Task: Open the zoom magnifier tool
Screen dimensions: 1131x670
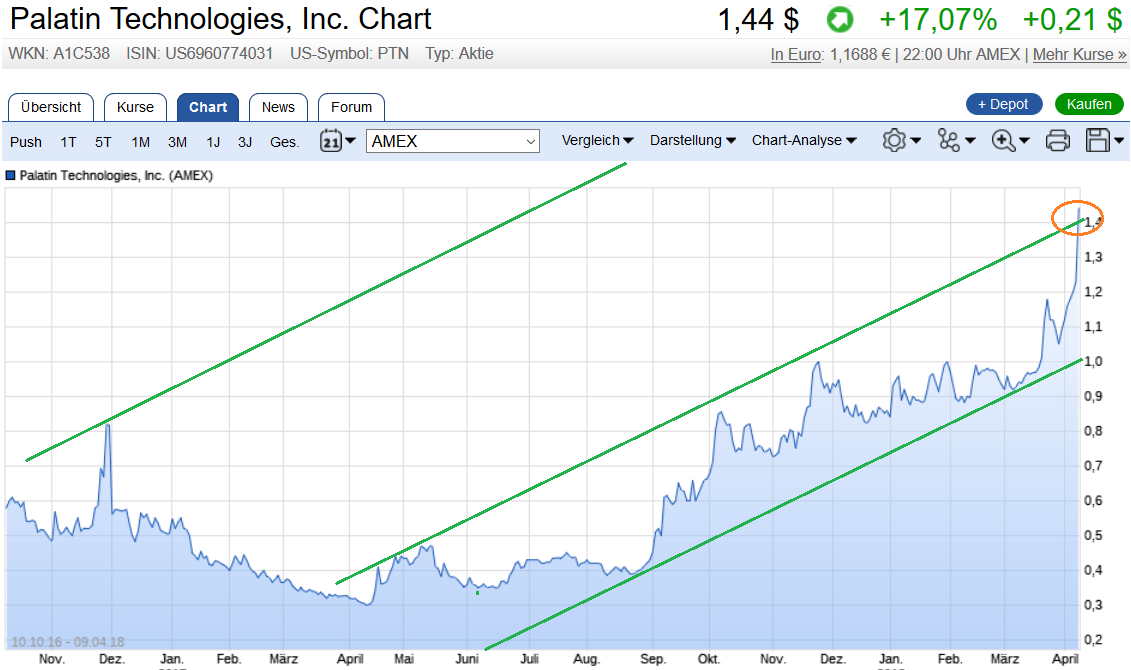Action: point(1008,141)
